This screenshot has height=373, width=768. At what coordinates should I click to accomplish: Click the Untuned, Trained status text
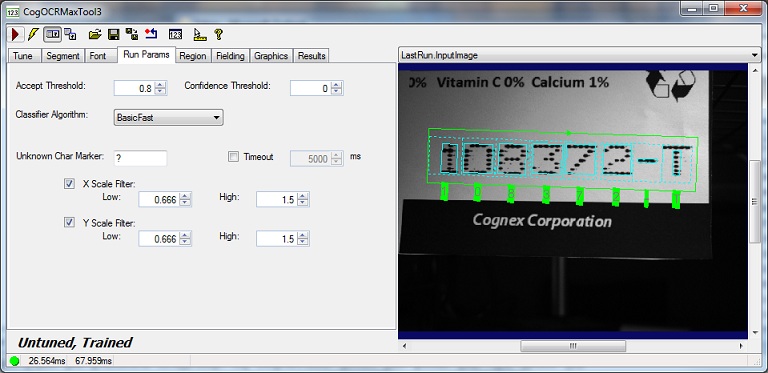tap(75, 343)
